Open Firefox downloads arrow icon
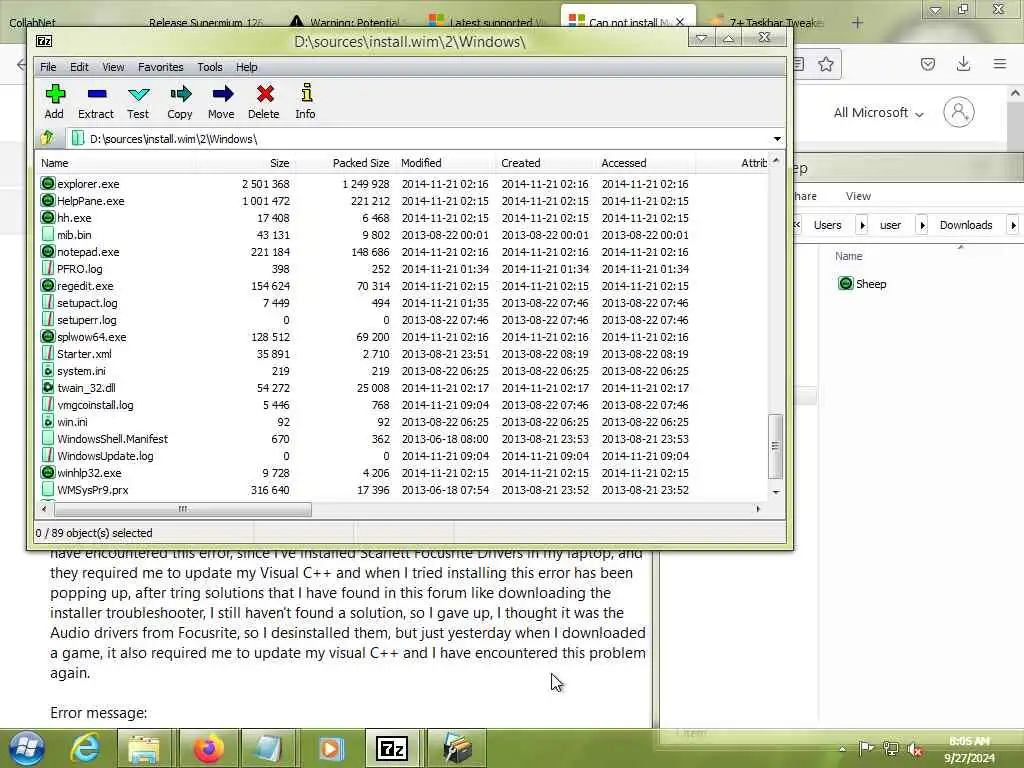 [x=963, y=63]
